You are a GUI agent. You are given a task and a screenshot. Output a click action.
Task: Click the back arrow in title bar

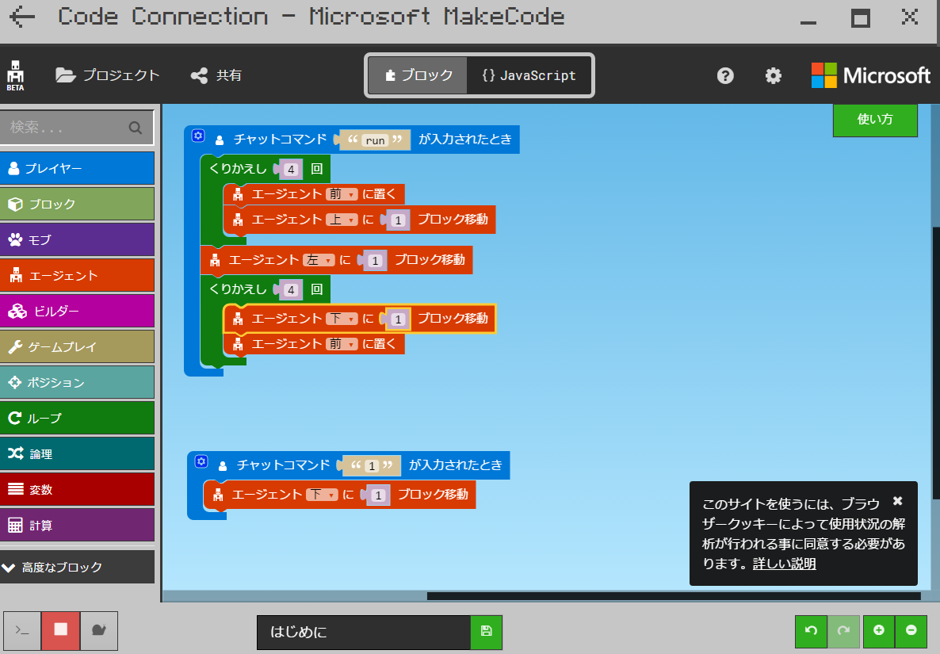(x=22, y=17)
